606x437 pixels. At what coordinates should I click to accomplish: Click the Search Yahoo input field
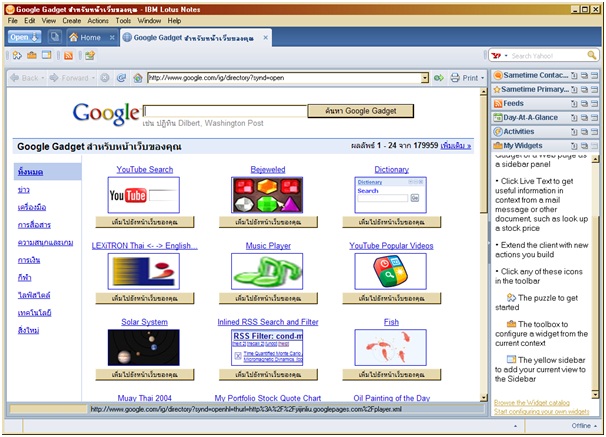[548, 56]
